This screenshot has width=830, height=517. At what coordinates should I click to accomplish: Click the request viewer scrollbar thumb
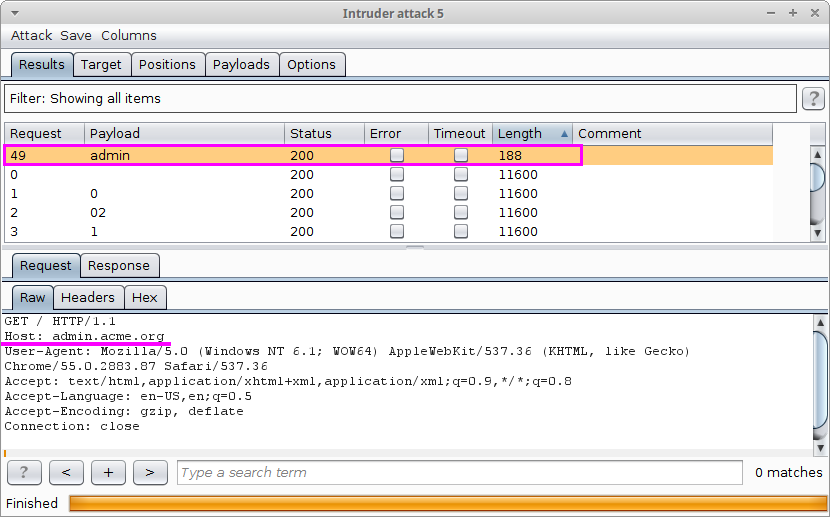point(820,380)
